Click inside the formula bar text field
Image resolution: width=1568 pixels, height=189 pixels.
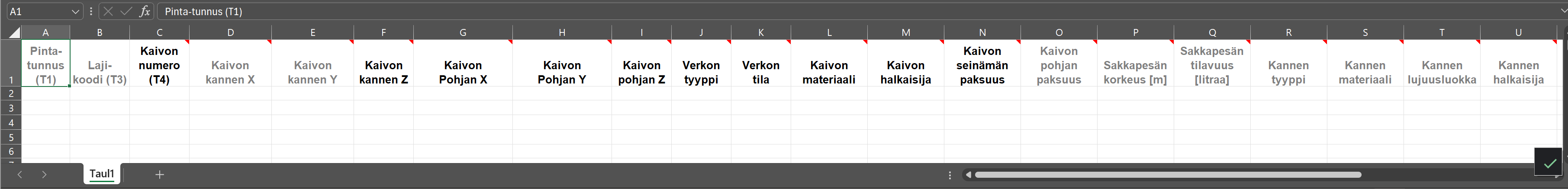[852, 12]
